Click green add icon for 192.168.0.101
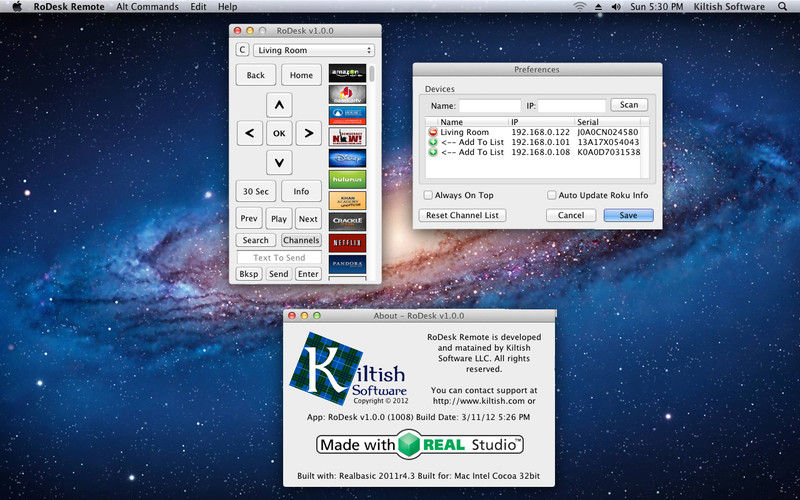Viewport: 800px width, 500px height. coord(433,142)
